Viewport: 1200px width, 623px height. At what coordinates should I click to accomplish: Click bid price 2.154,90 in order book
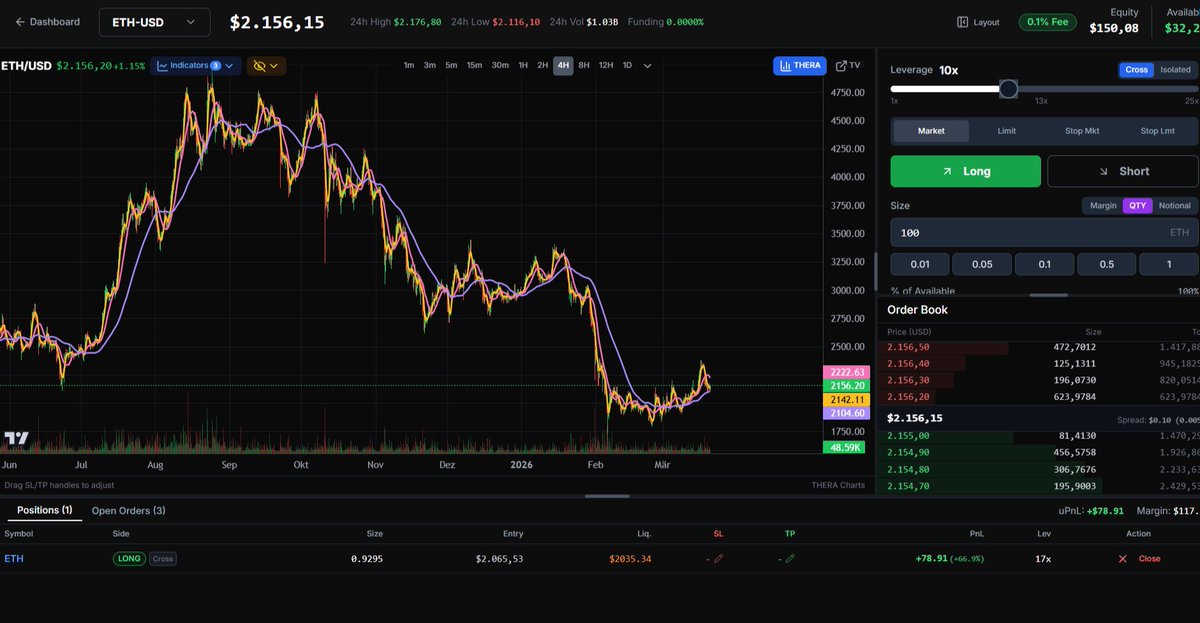click(908, 453)
